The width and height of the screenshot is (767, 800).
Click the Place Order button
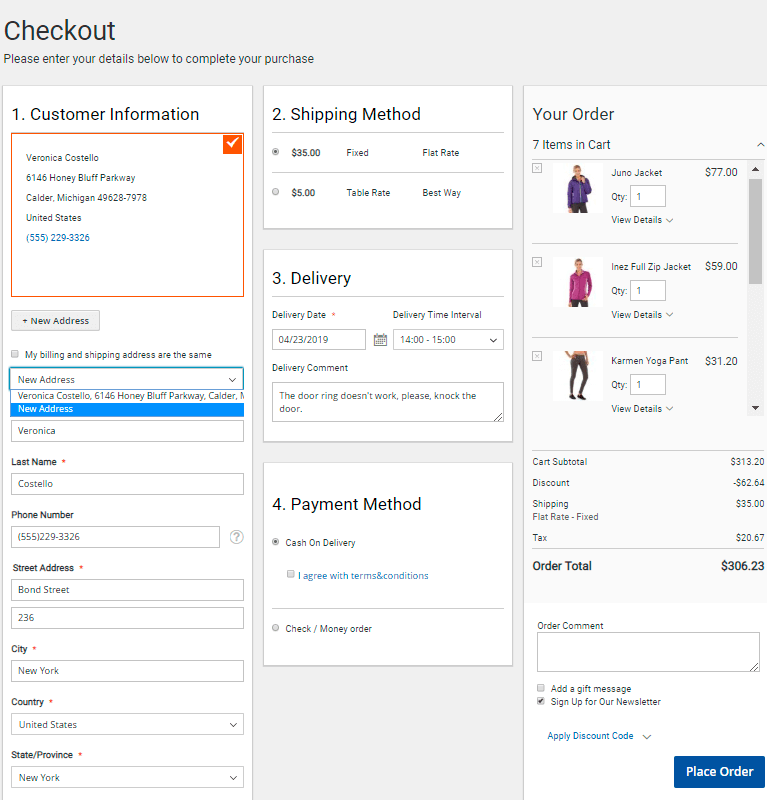point(719,771)
